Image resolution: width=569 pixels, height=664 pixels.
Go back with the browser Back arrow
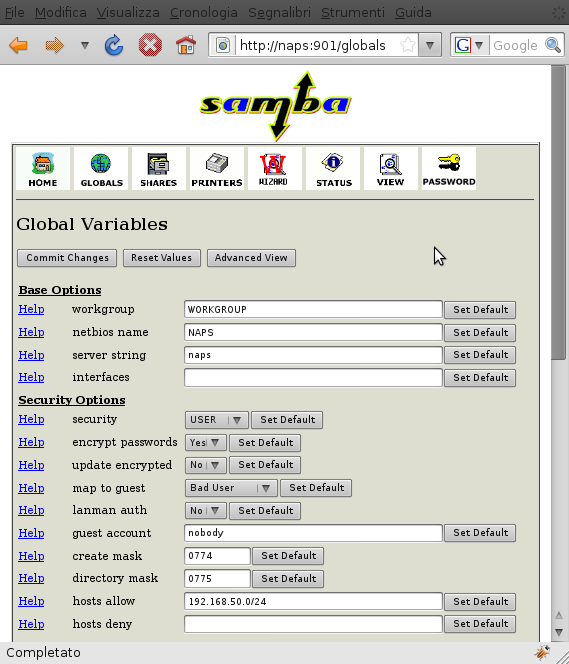(x=18, y=45)
